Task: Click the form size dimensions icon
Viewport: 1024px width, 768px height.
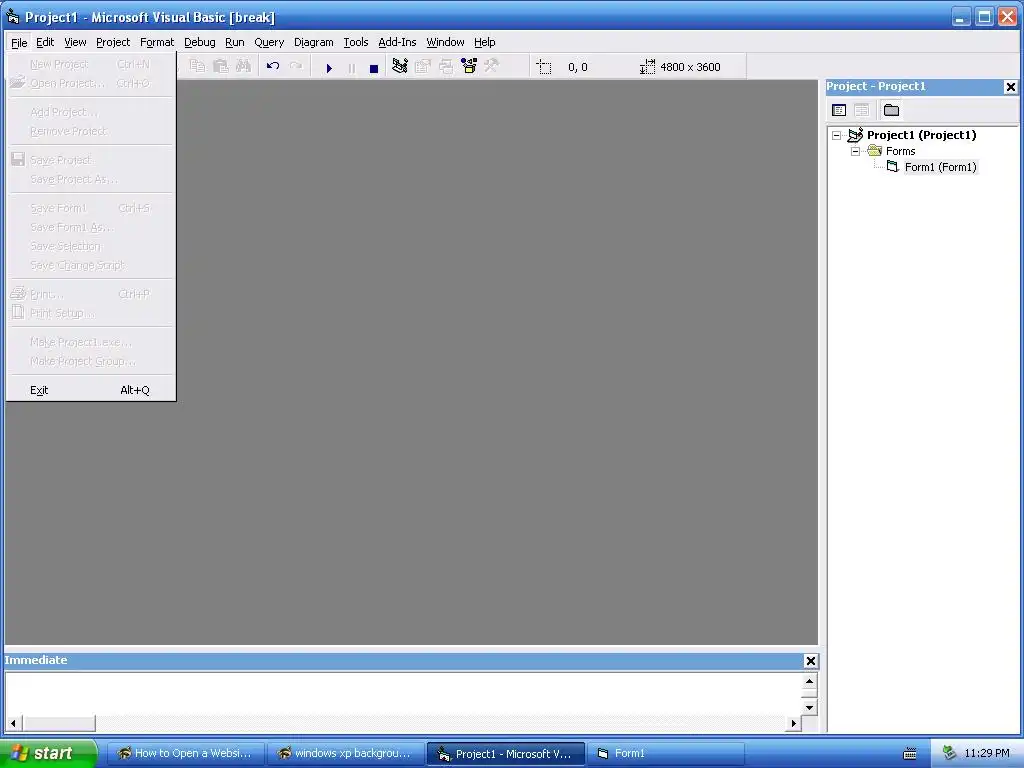Action: tap(647, 67)
